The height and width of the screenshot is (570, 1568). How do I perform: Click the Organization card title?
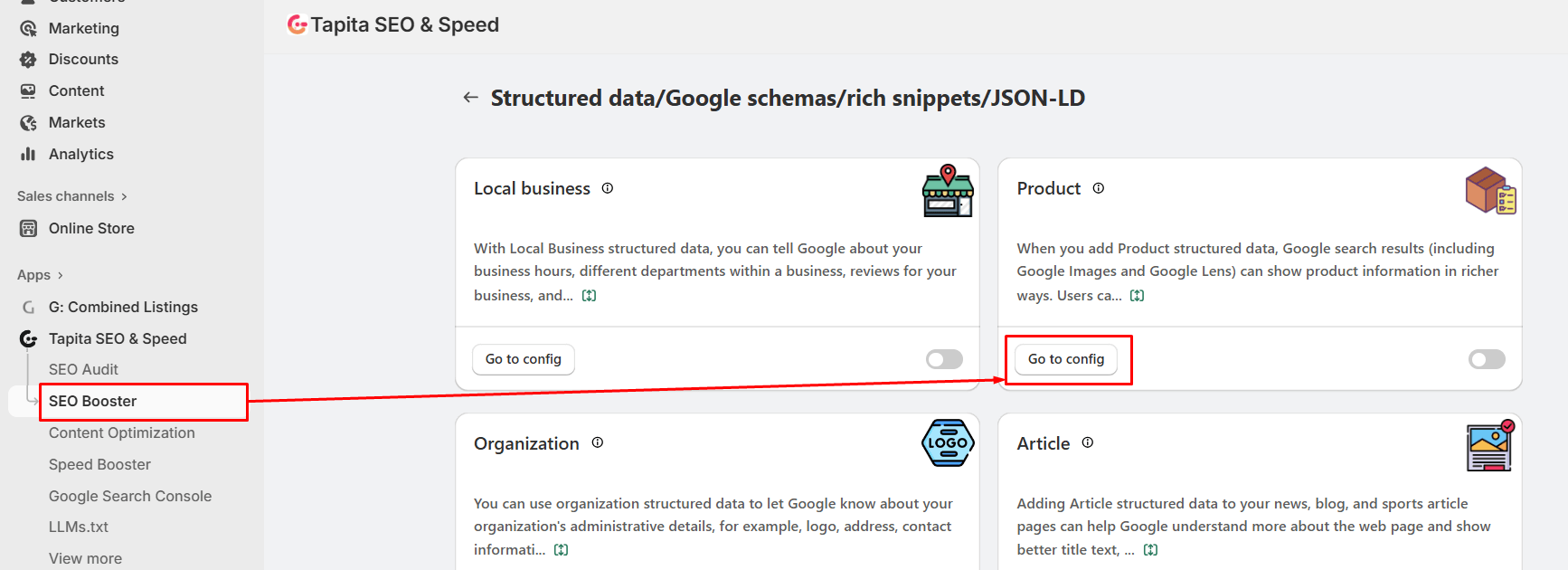[526, 443]
